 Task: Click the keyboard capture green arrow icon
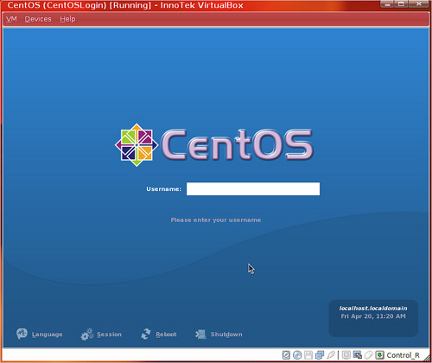[x=380, y=355]
